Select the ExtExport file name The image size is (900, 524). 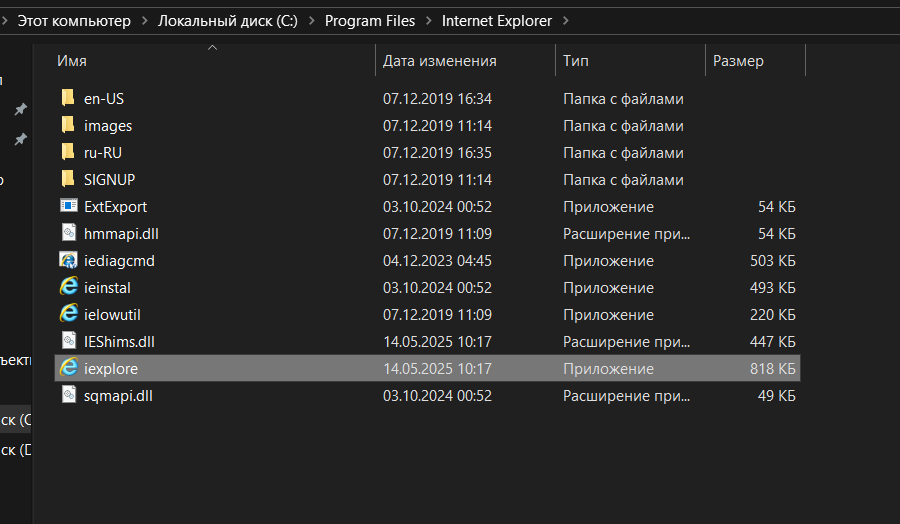tap(115, 207)
